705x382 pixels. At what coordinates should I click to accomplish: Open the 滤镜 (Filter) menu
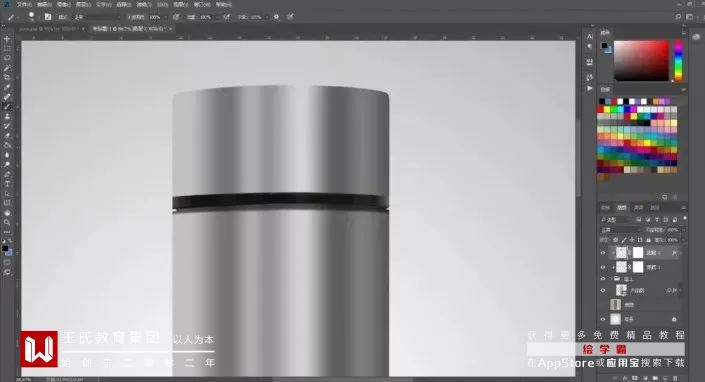(x=144, y=4)
